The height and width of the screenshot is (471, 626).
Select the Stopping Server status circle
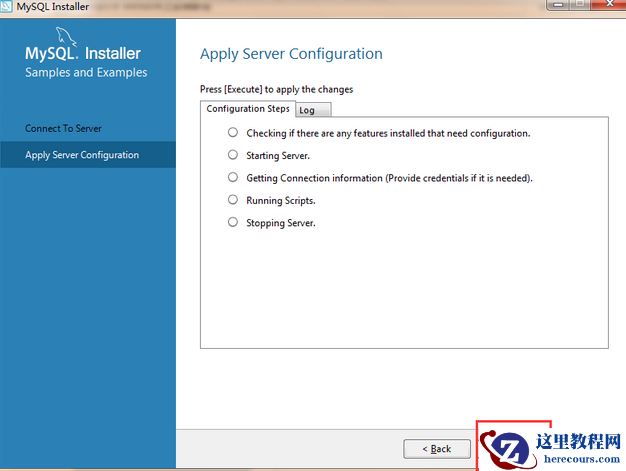[x=233, y=222]
